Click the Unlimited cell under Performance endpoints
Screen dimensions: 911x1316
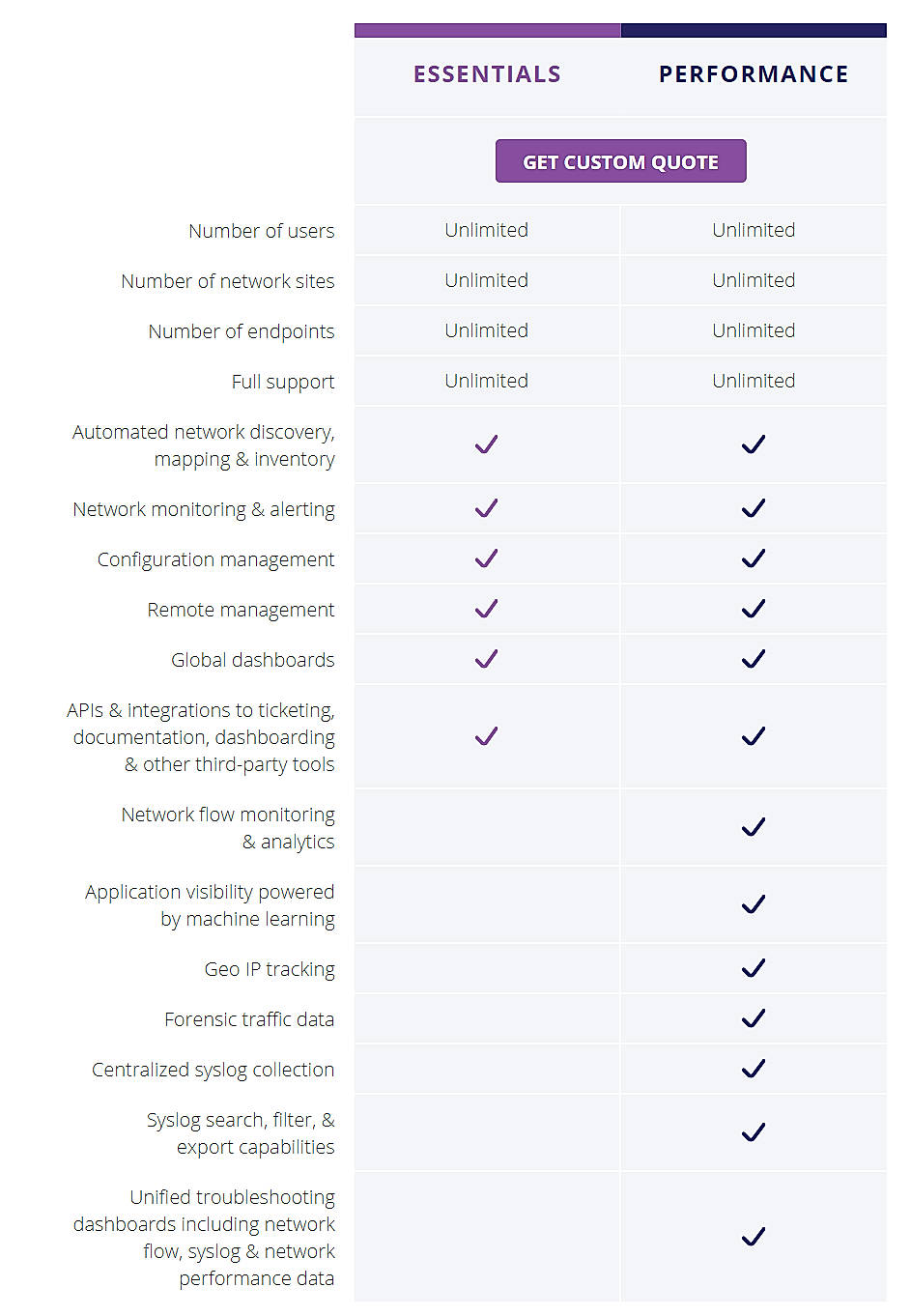tap(754, 330)
